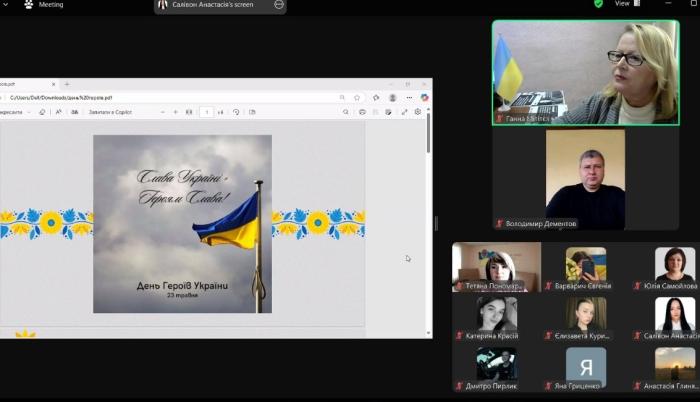Click Салівон Анастасія's screen label

212,4
